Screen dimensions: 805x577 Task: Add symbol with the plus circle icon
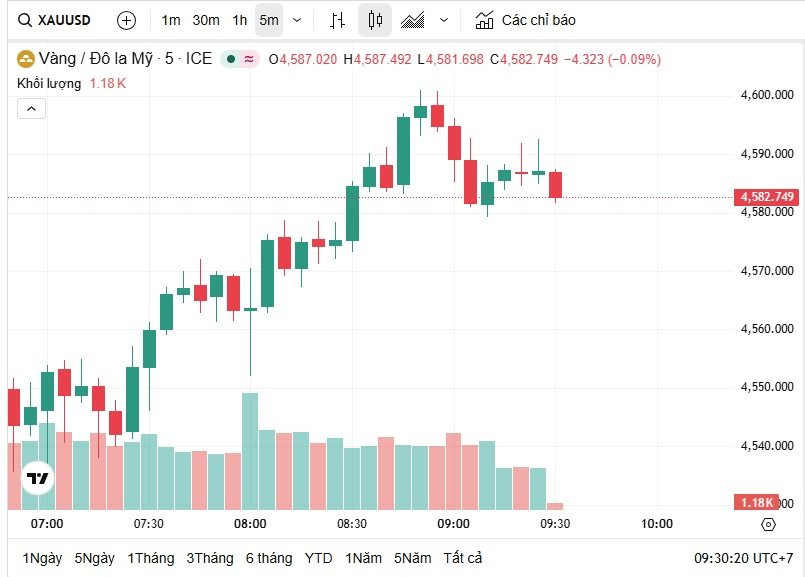(x=126, y=21)
